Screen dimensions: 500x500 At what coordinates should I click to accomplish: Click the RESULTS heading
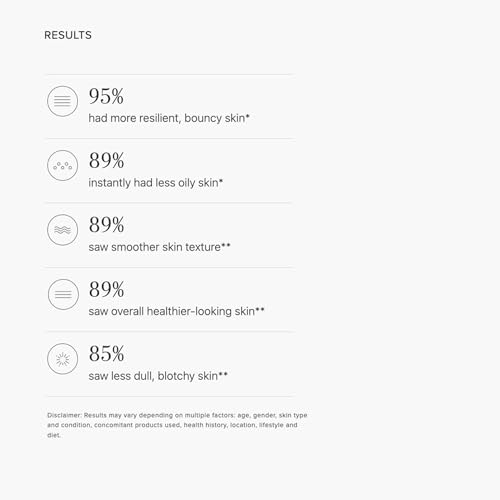coord(68,35)
